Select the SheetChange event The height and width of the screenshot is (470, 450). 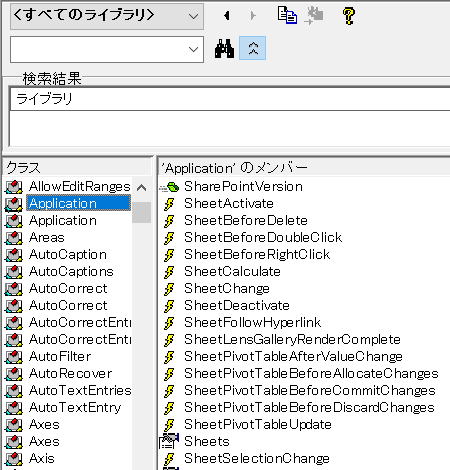tap(227, 288)
